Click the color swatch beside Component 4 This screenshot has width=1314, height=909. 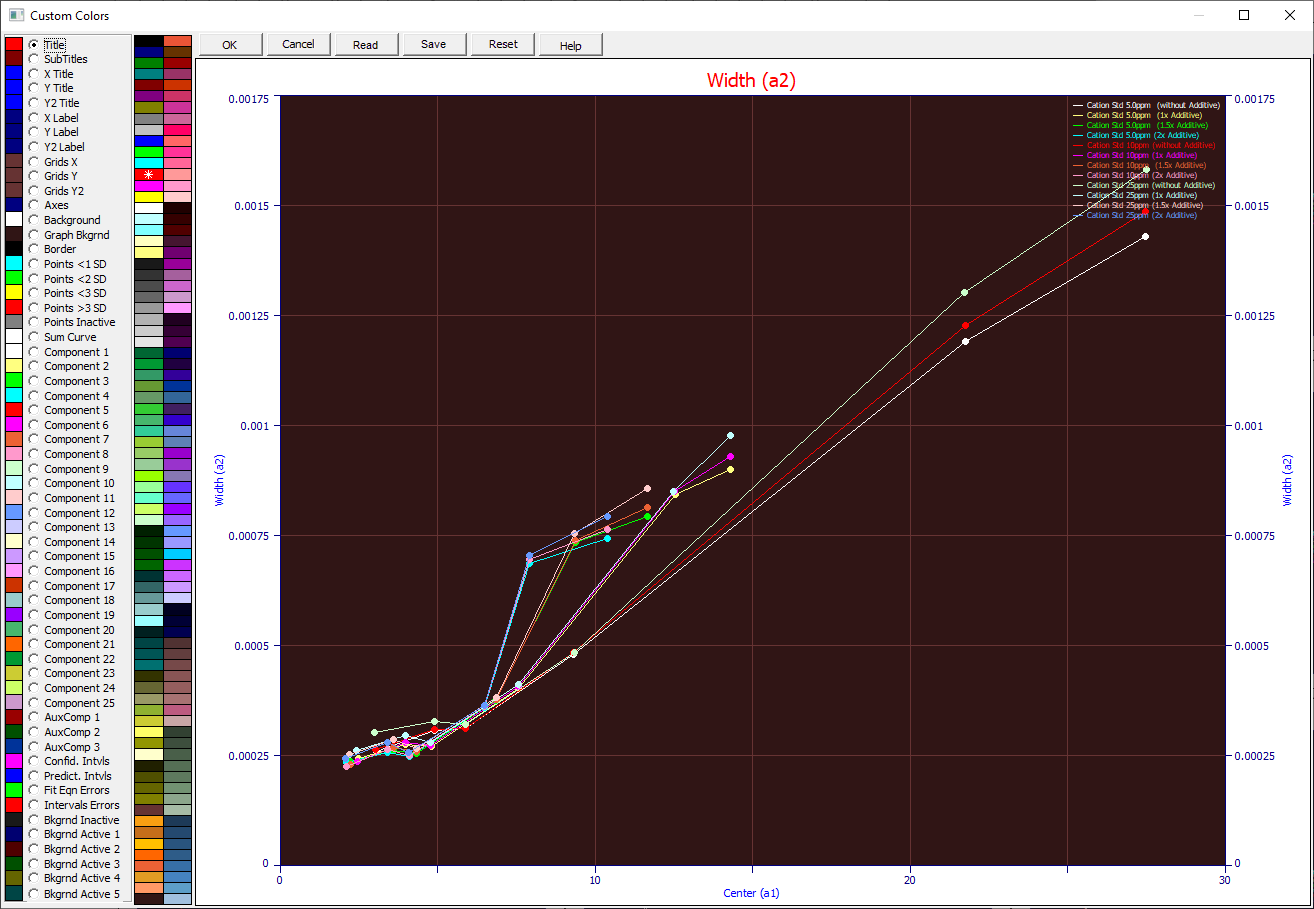[14, 396]
